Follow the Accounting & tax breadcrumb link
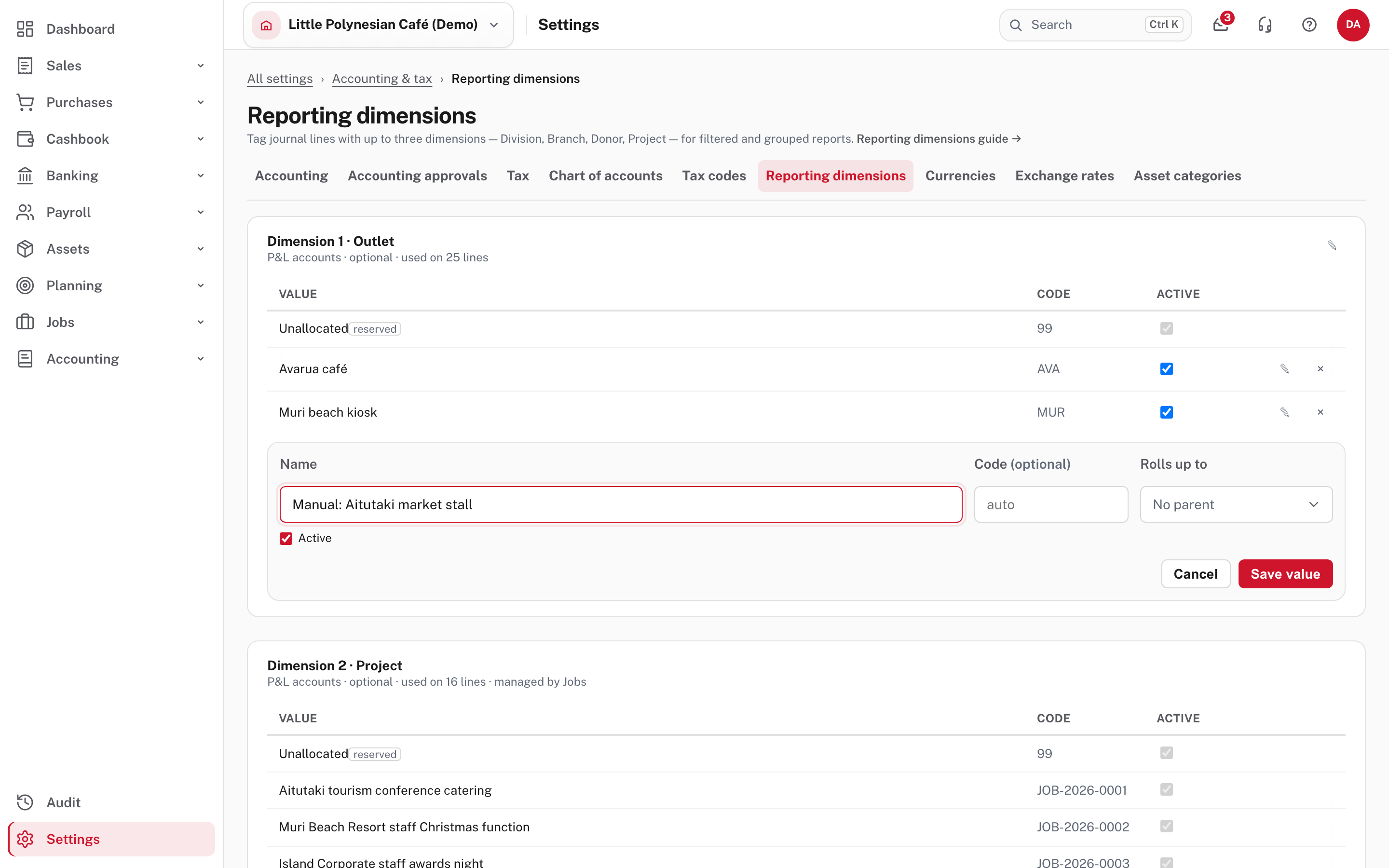Viewport: 1389px width, 868px height. point(381,79)
